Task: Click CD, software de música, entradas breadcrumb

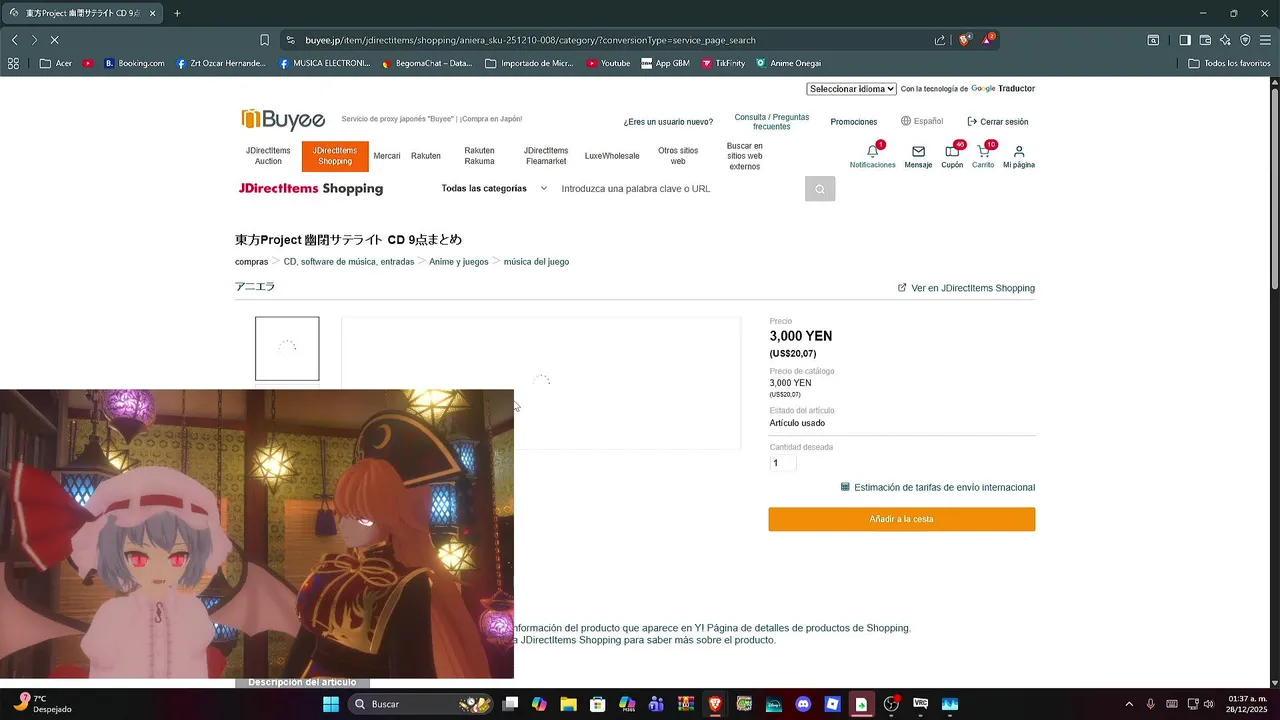Action: click(349, 262)
